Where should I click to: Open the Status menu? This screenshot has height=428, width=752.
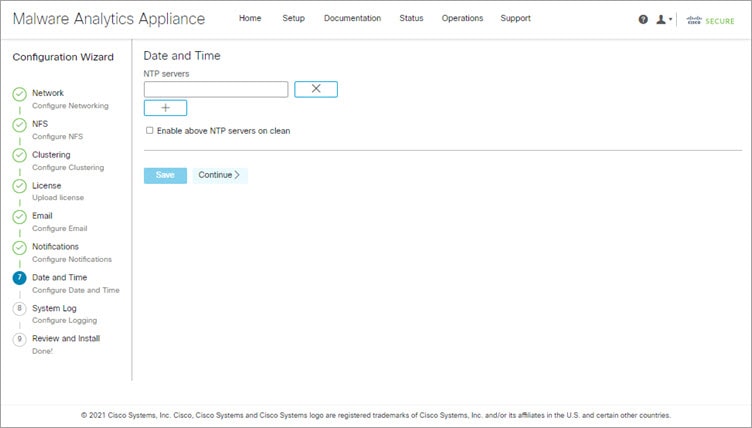tap(411, 18)
